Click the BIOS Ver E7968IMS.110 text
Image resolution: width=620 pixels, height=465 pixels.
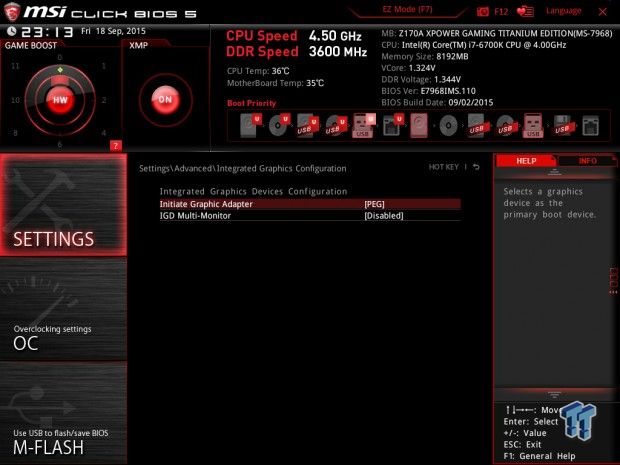tap(429, 91)
